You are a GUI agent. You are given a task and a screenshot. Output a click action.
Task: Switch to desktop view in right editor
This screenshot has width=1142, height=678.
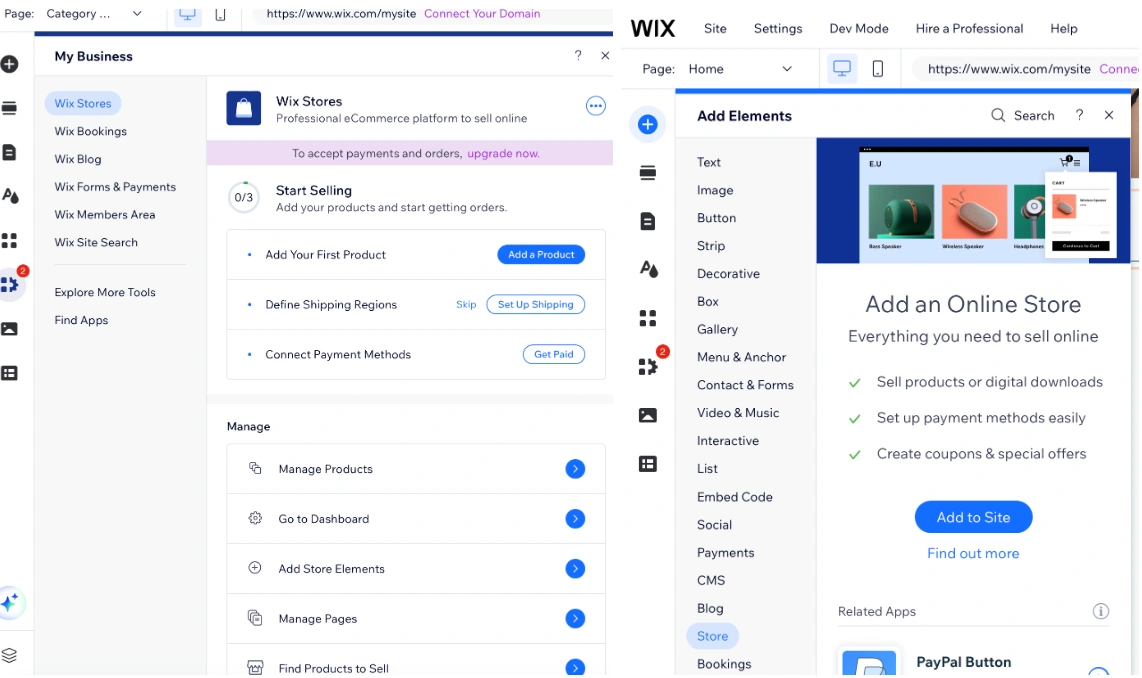click(842, 69)
